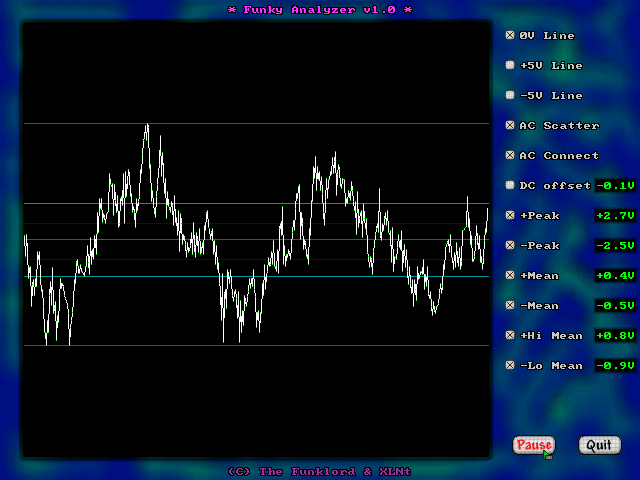The image size is (640, 480).
Task: Select the -Peak value readout -2.5V
Action: (615, 246)
